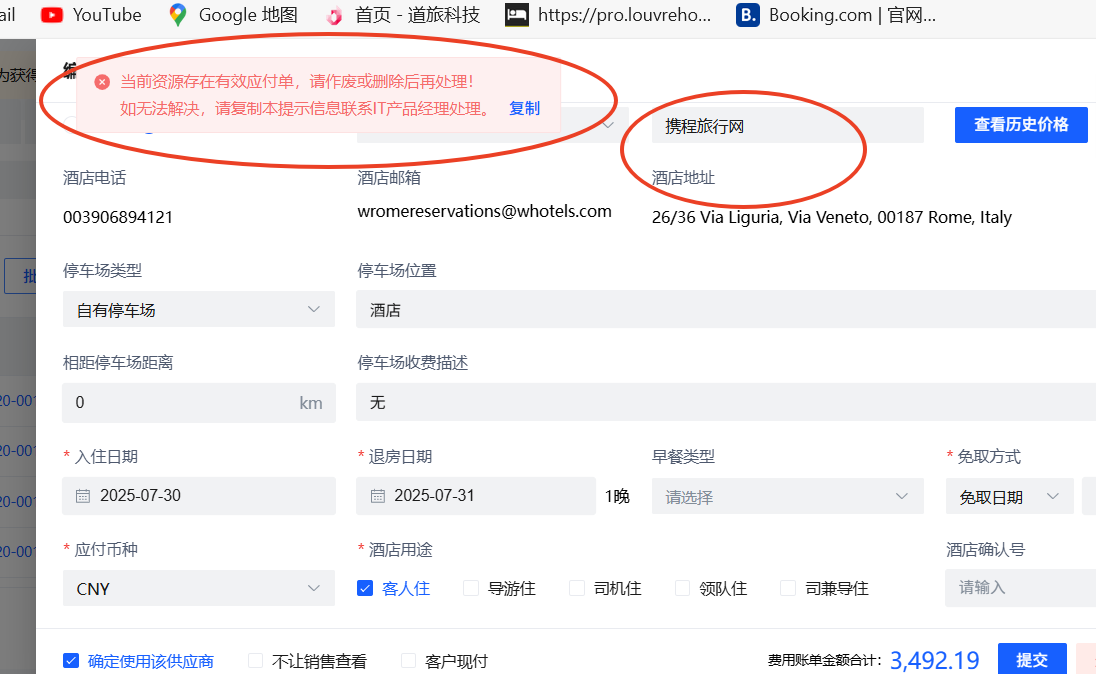Click calendar icon in 入住日期 field
1096x674 pixels.
coord(83,496)
